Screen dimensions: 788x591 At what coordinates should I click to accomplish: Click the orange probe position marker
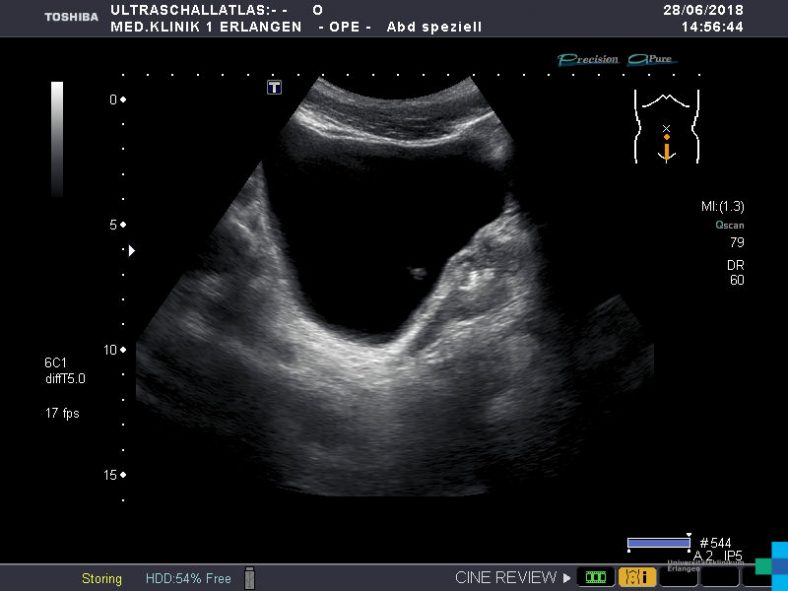tap(666, 147)
